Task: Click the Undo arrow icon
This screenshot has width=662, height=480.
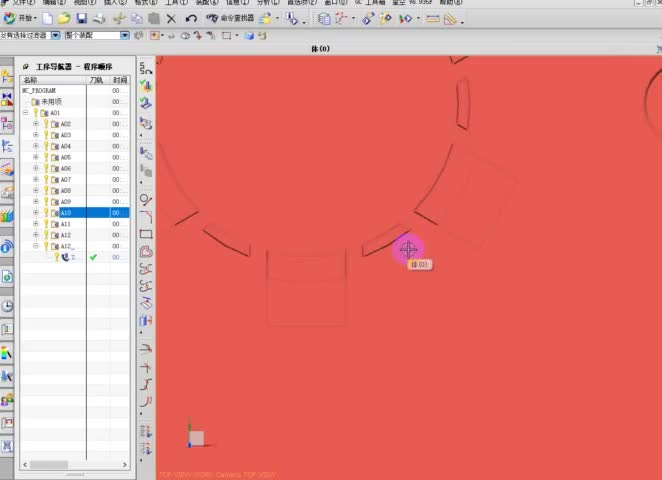Action: (190, 18)
